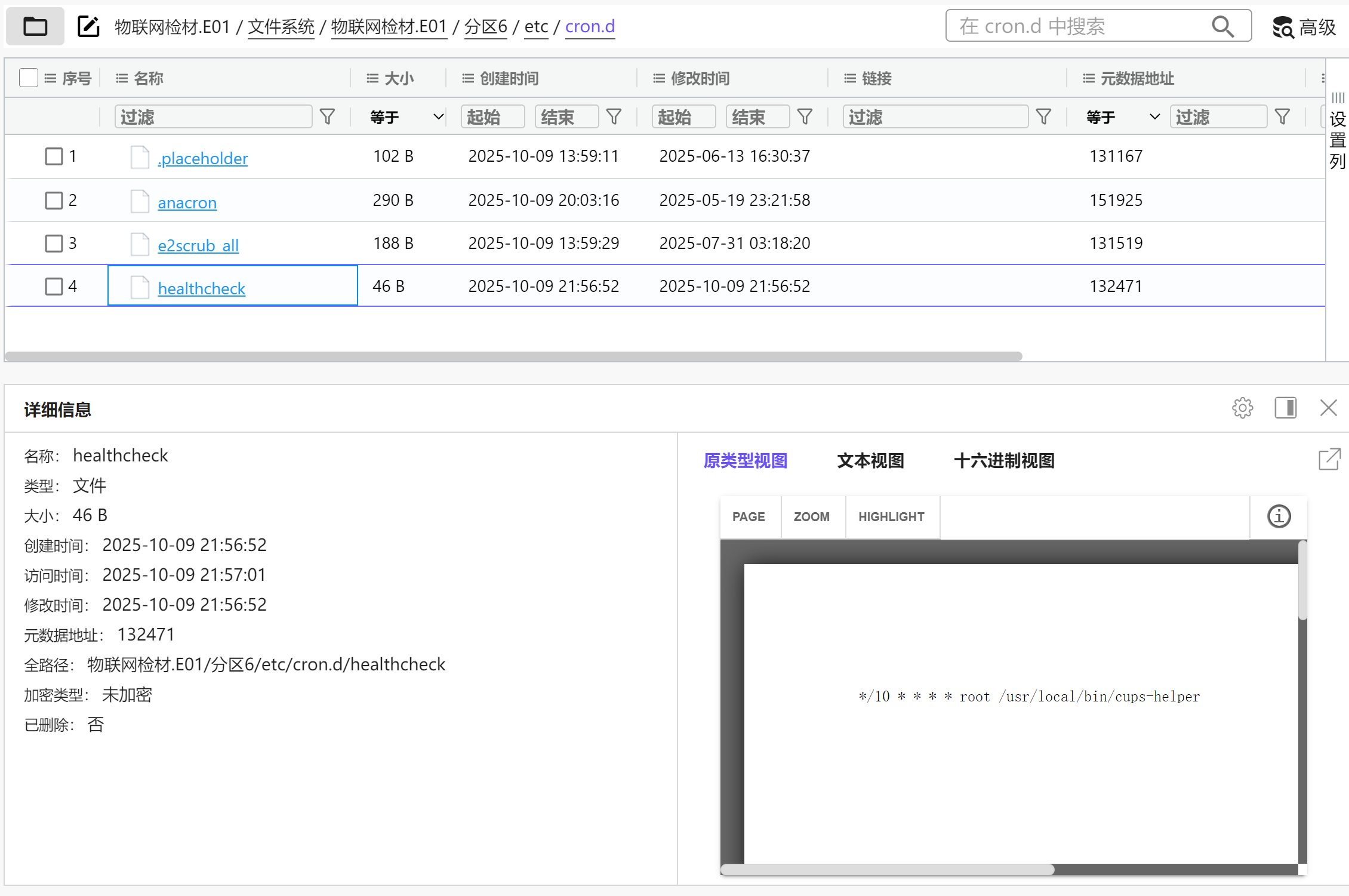Click the horizontal scrollbar under file table
Screen dimensions: 1349x896
coord(513,356)
